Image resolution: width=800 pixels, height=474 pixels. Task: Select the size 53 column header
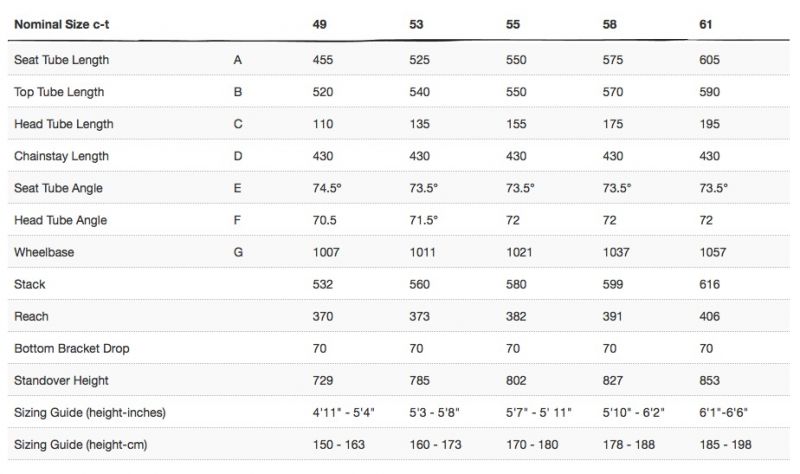[416, 24]
